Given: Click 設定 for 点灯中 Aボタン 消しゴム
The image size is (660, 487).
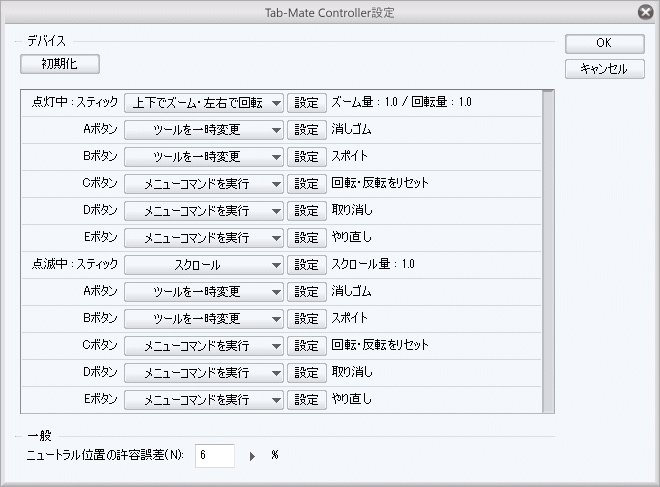Looking at the screenshot, I should click(x=307, y=130).
